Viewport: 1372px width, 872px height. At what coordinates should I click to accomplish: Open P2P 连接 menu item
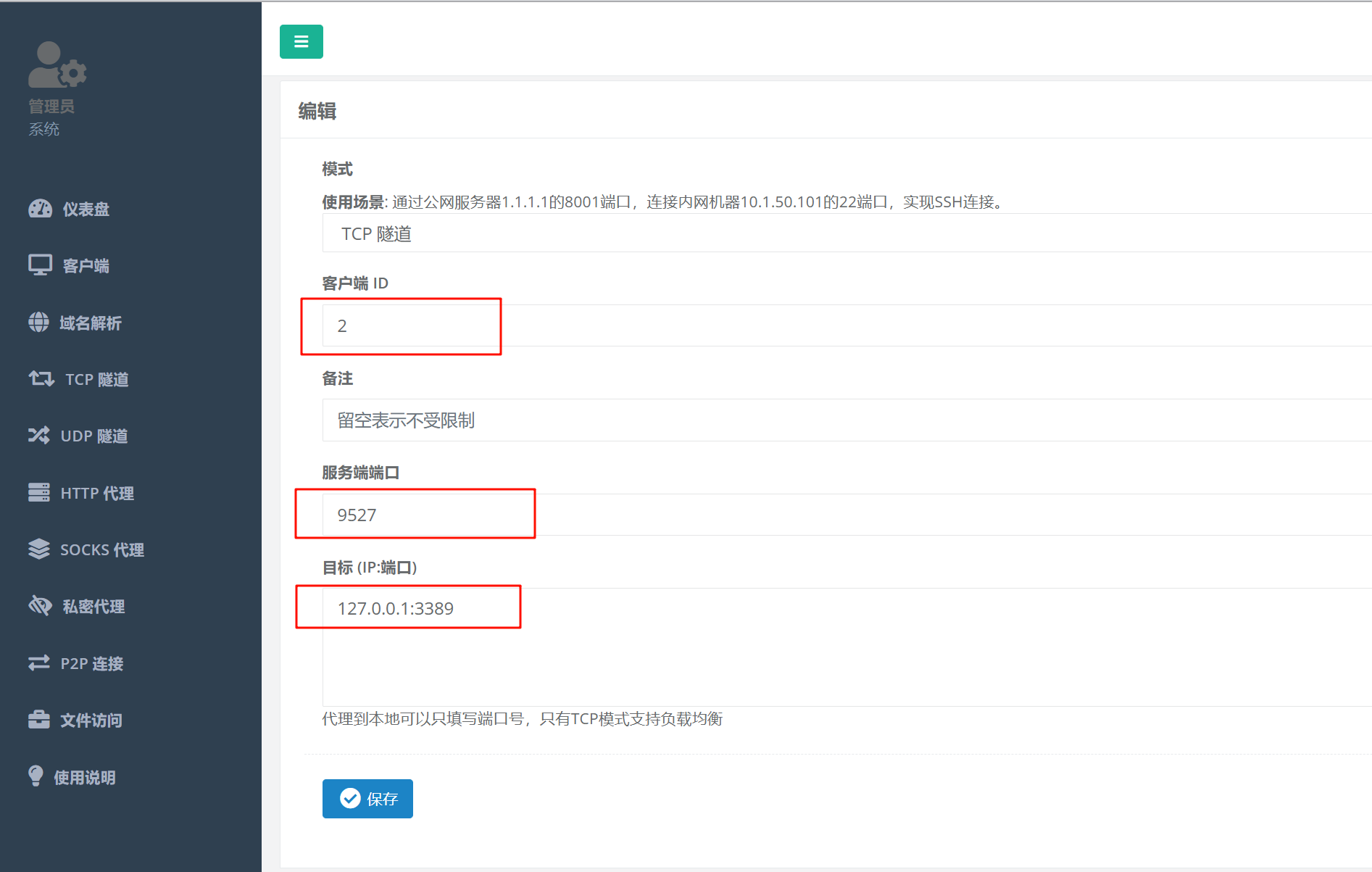pyautogui.click(x=91, y=663)
